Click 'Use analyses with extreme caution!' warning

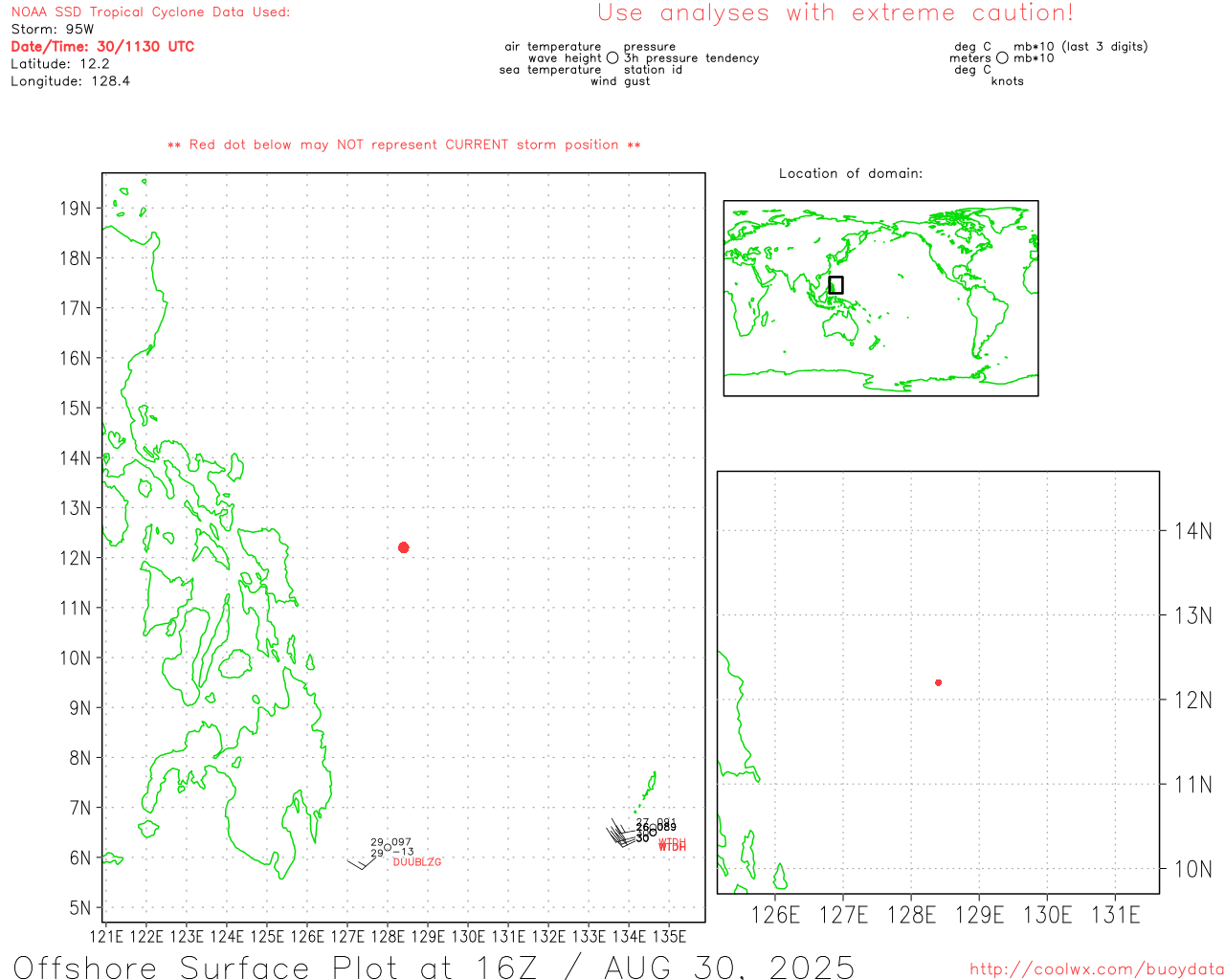point(835,13)
